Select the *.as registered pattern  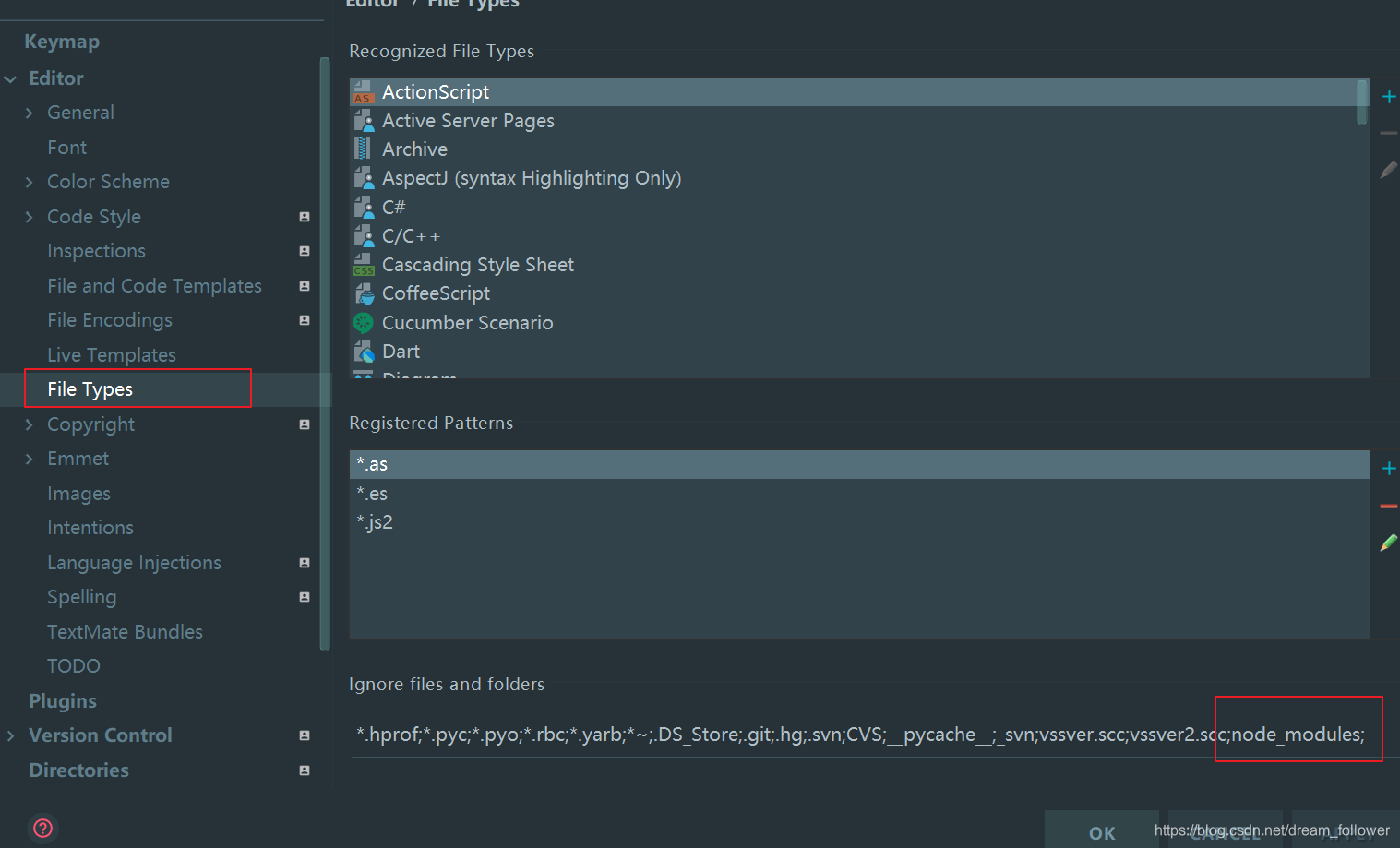(x=859, y=464)
